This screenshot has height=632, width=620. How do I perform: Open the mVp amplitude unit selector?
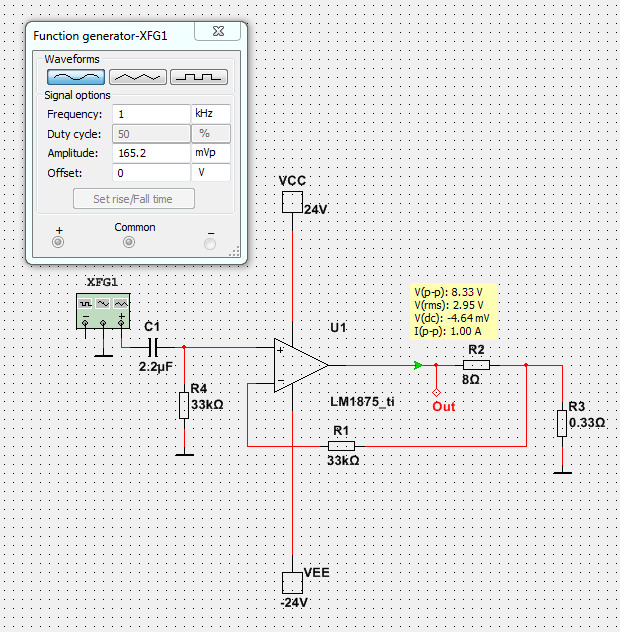point(211,153)
